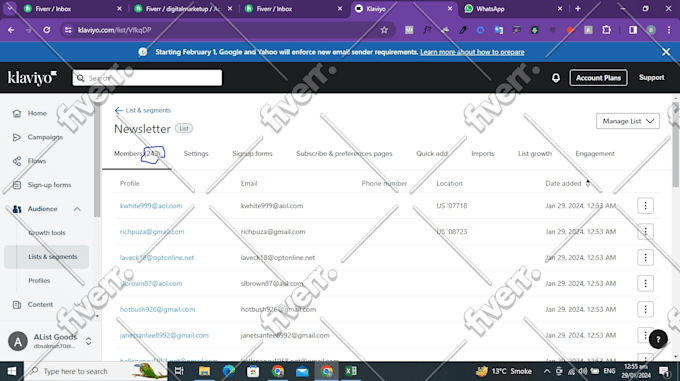Select the Members tab

click(x=137, y=153)
